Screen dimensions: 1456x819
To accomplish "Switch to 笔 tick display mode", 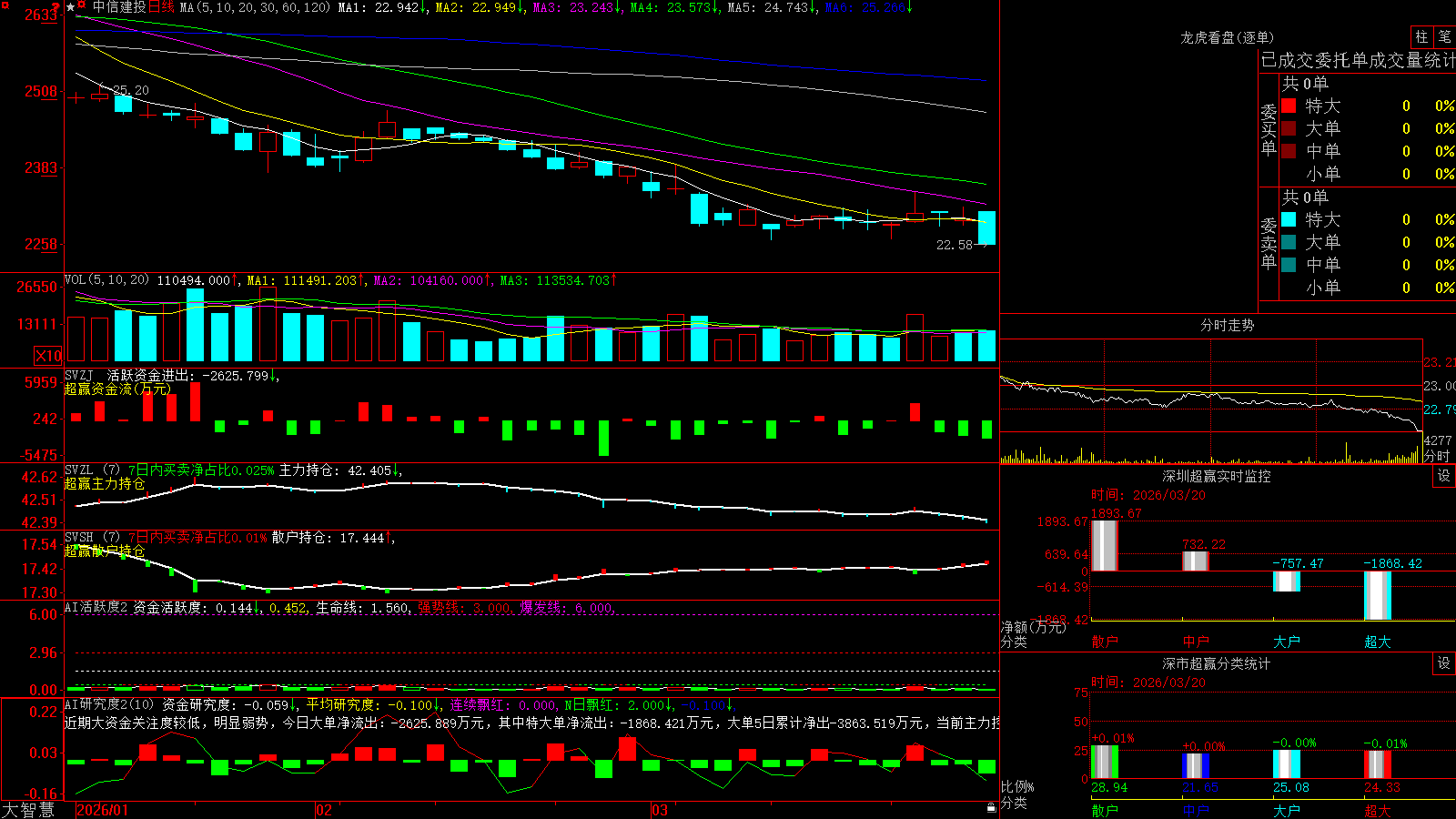I will [1444, 36].
